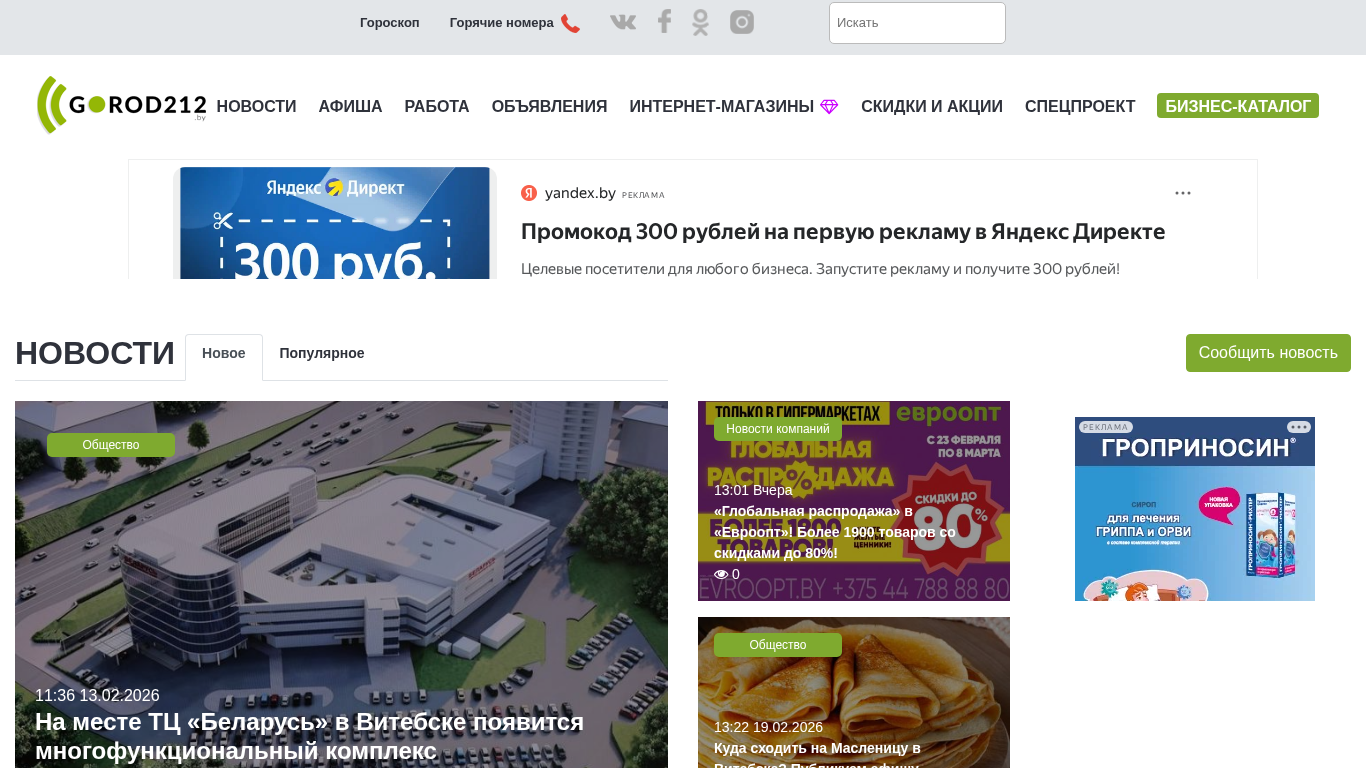Open the Yandex ad three-dot menu

click(x=1183, y=193)
